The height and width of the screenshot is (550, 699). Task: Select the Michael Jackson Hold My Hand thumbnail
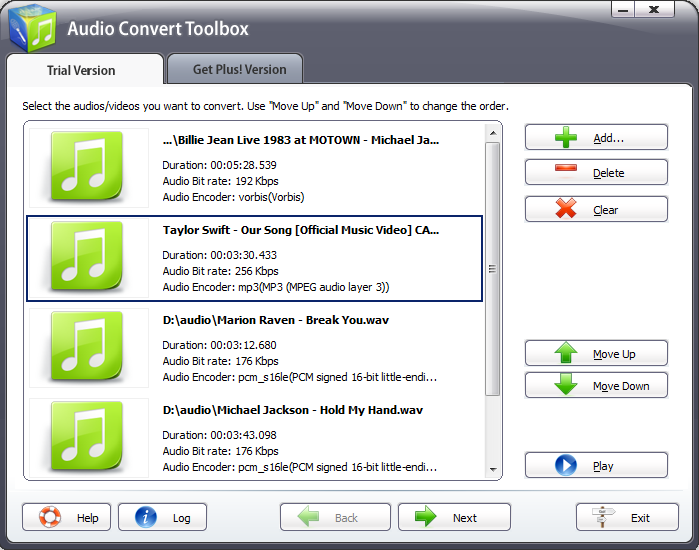(87, 436)
